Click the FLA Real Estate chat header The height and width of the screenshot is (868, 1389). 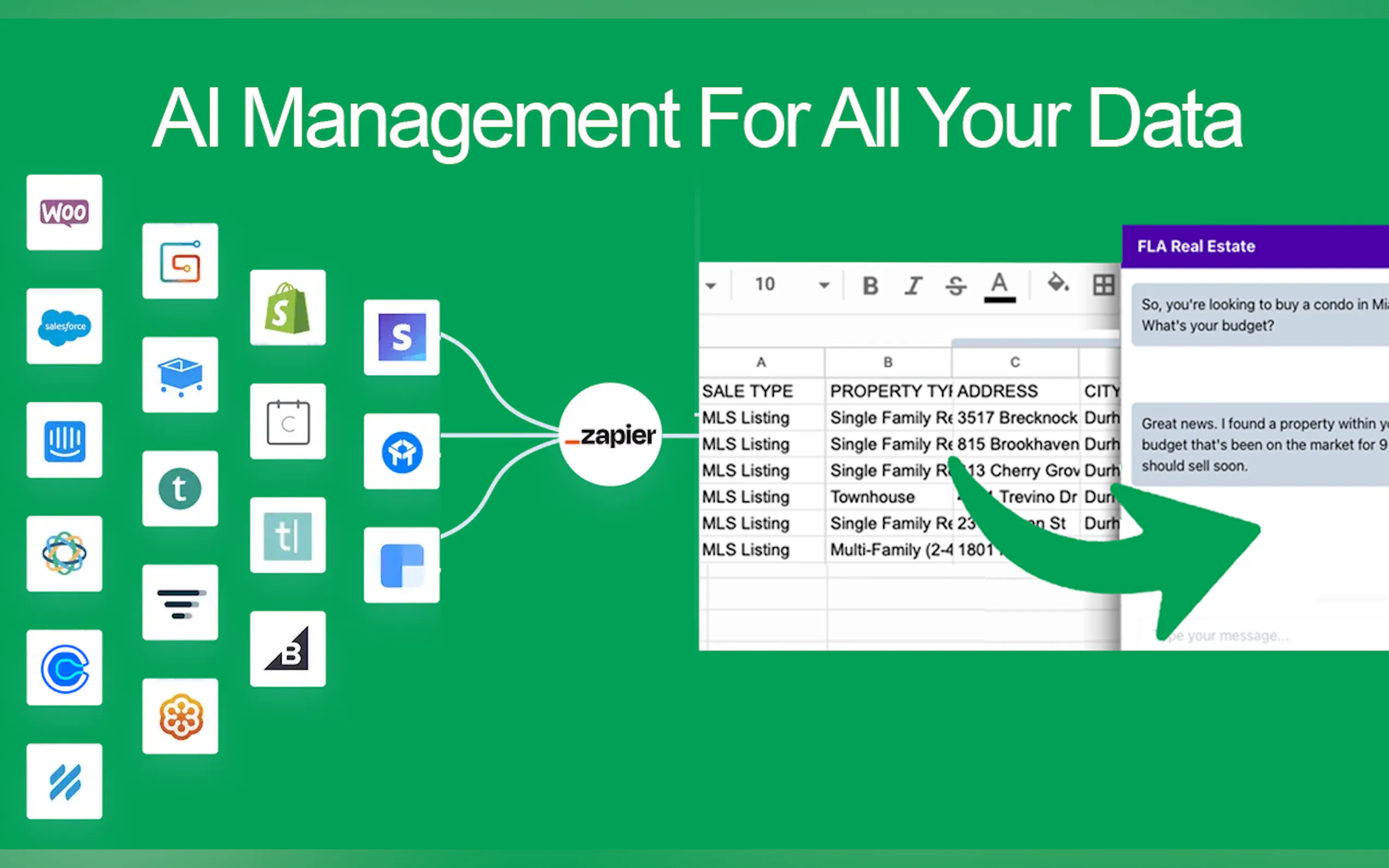tap(1255, 247)
